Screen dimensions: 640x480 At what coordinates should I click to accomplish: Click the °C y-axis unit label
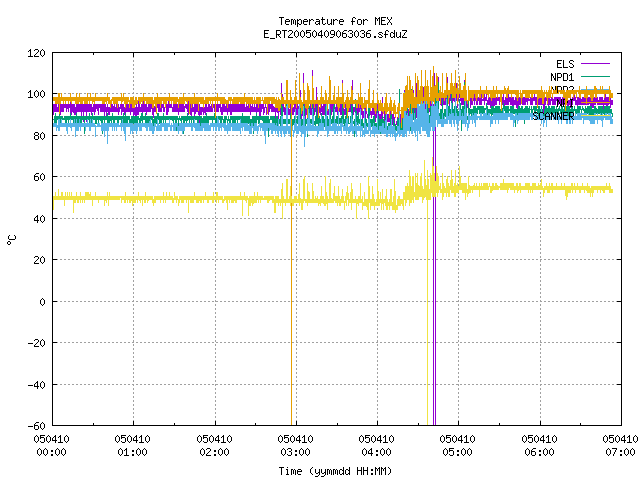[x=12, y=240]
